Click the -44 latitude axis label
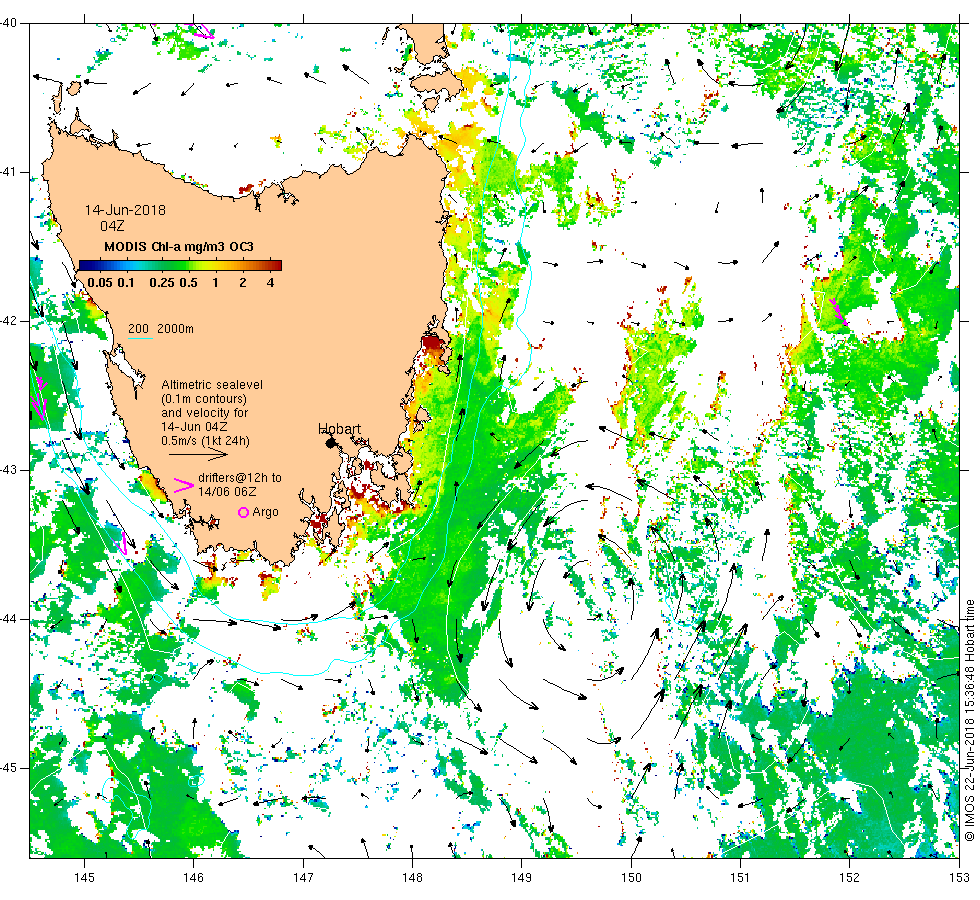 click(x=9, y=619)
